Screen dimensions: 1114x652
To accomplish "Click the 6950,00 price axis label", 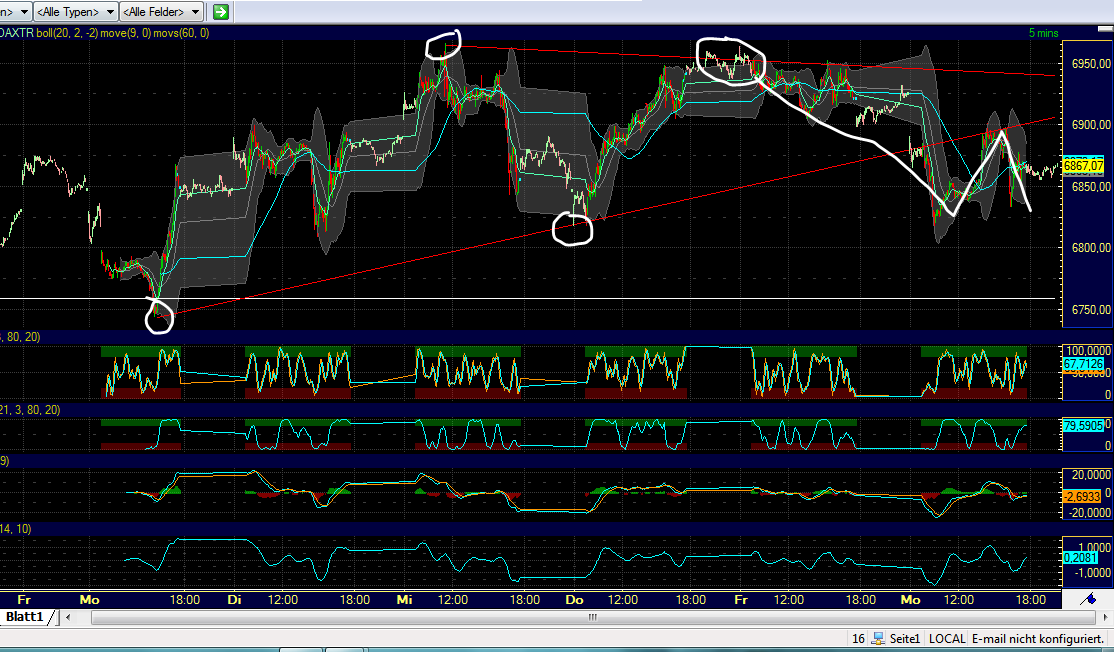I will (x=1091, y=64).
